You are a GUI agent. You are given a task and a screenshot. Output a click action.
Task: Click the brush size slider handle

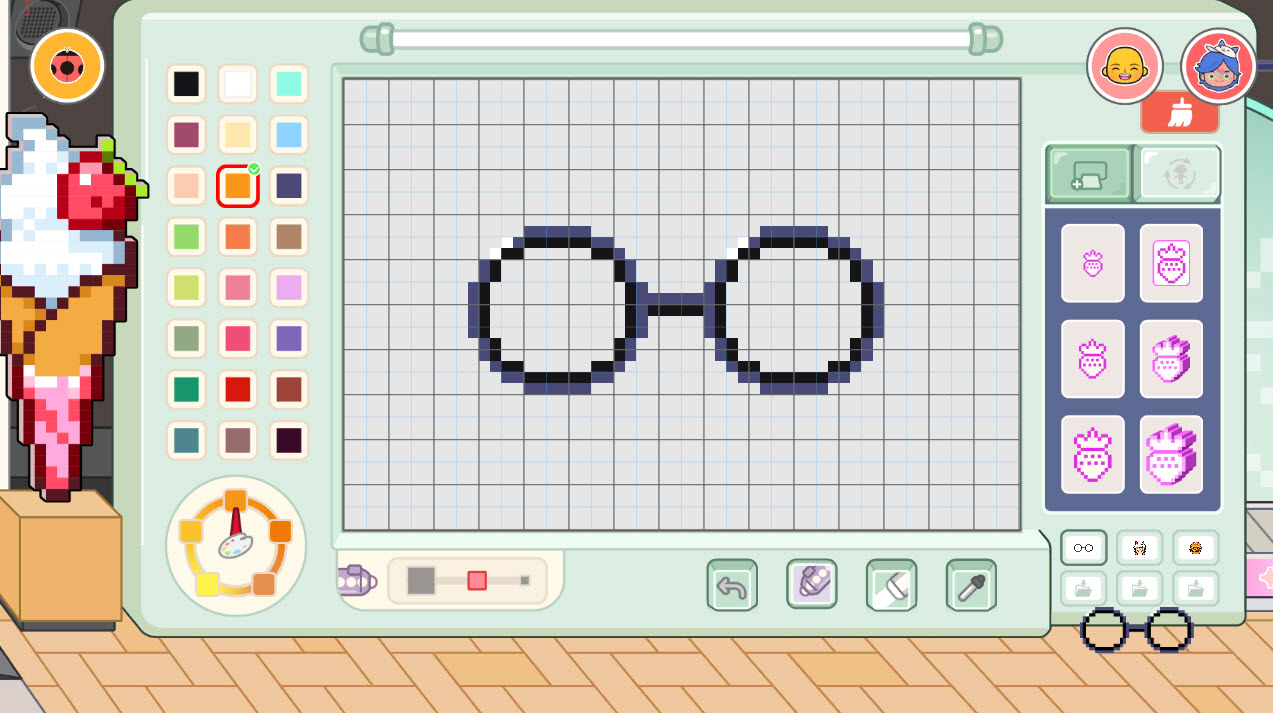(x=477, y=580)
